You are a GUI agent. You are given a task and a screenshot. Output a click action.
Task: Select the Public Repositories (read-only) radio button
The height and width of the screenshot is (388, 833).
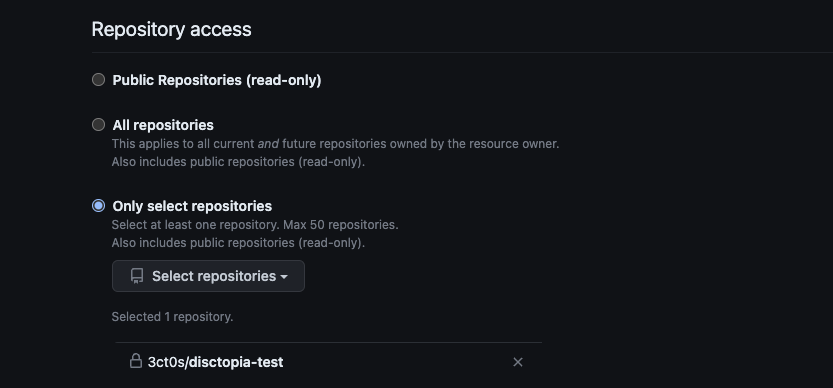[98, 80]
